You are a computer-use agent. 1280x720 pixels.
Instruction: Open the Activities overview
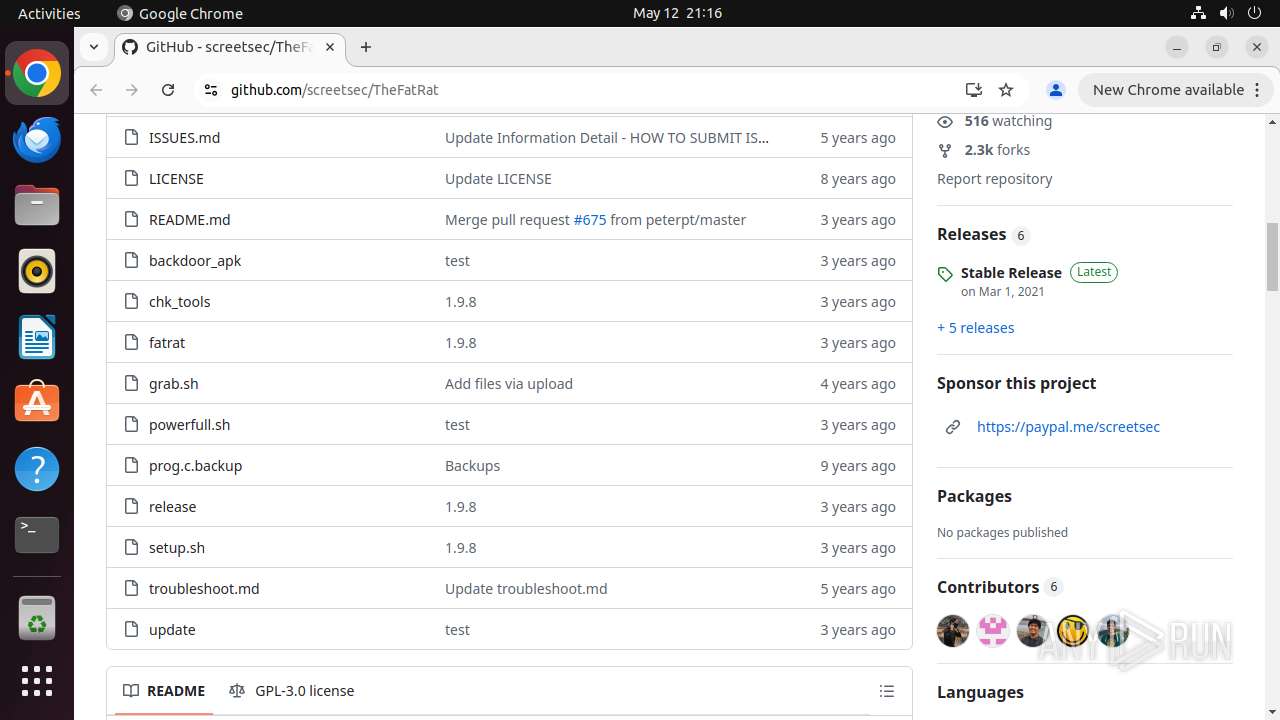tap(49, 13)
